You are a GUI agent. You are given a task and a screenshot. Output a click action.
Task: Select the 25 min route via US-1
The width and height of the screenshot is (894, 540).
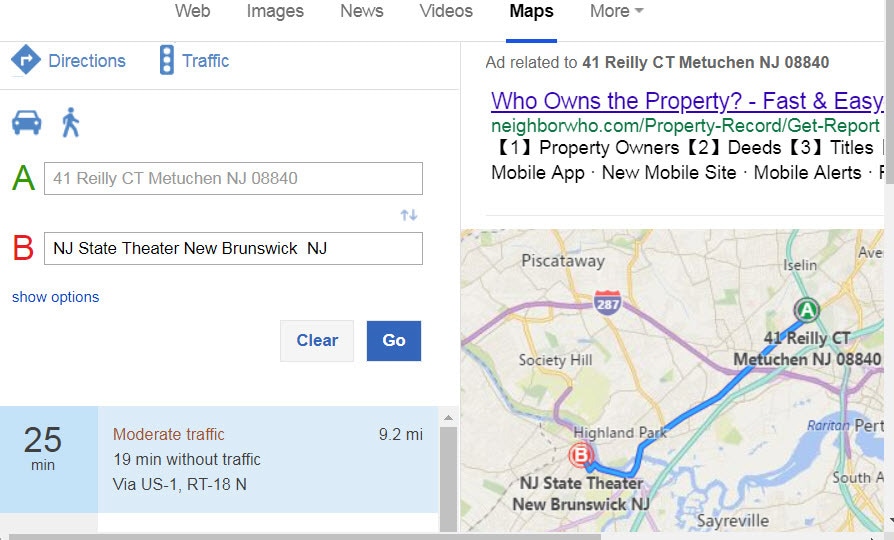point(219,459)
